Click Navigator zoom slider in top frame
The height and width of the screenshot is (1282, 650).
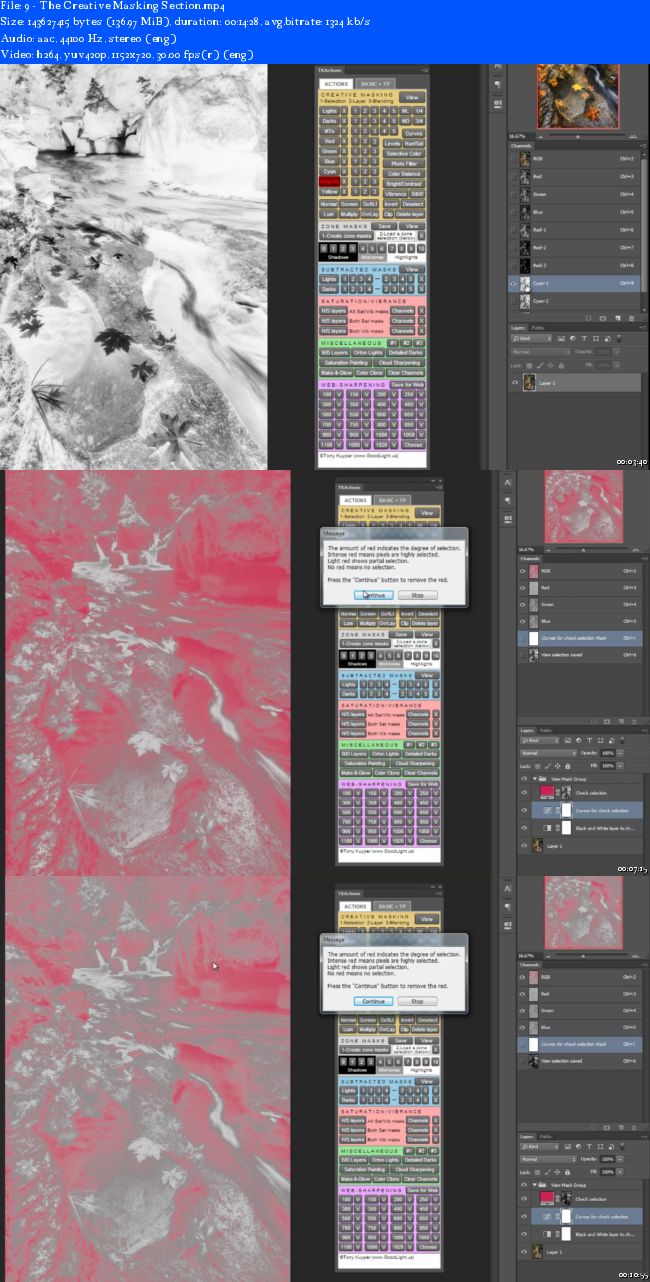pos(587,136)
